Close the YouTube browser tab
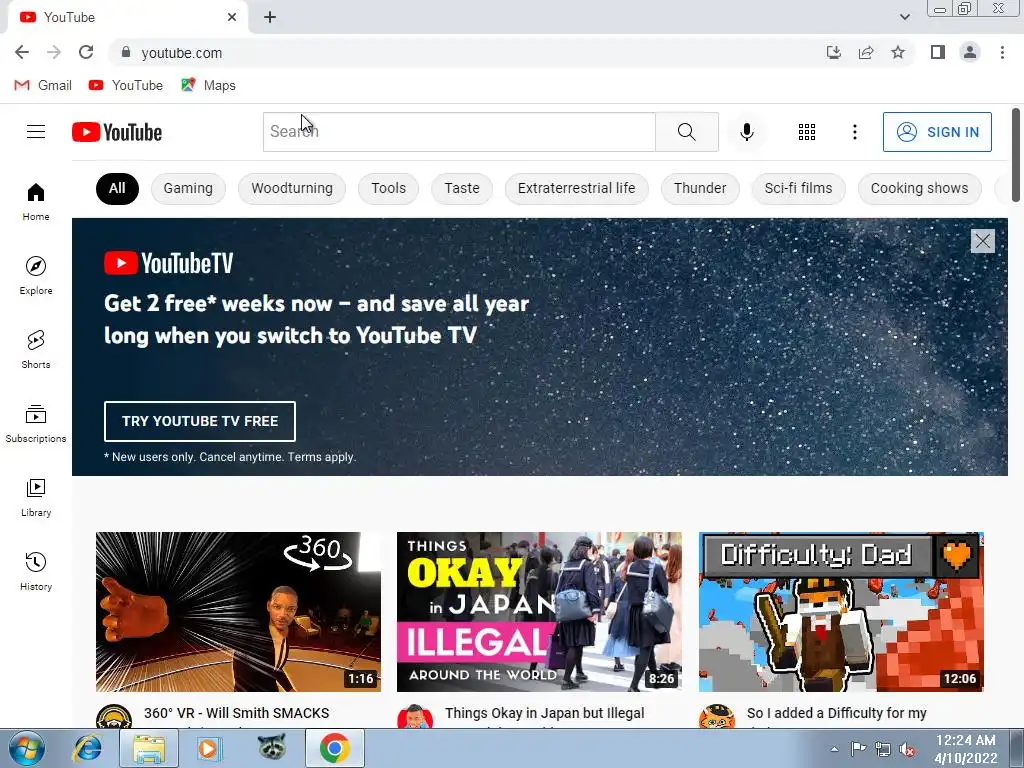Image resolution: width=1024 pixels, height=768 pixels. tap(232, 17)
